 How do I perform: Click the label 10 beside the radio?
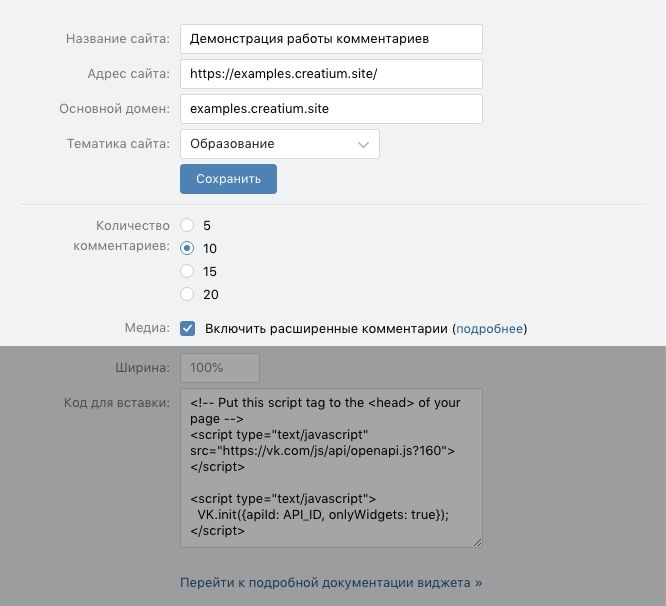tap(210, 248)
